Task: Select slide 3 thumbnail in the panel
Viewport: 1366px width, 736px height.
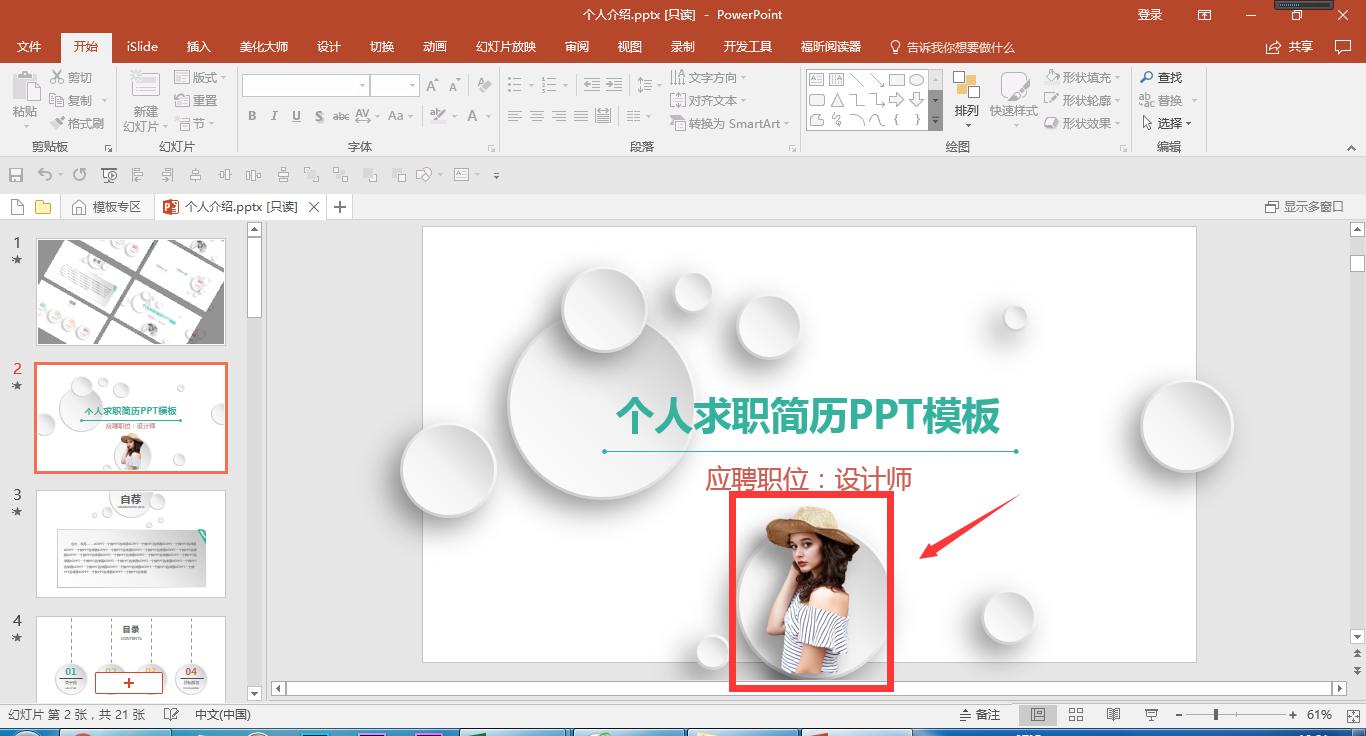Action: [x=131, y=543]
